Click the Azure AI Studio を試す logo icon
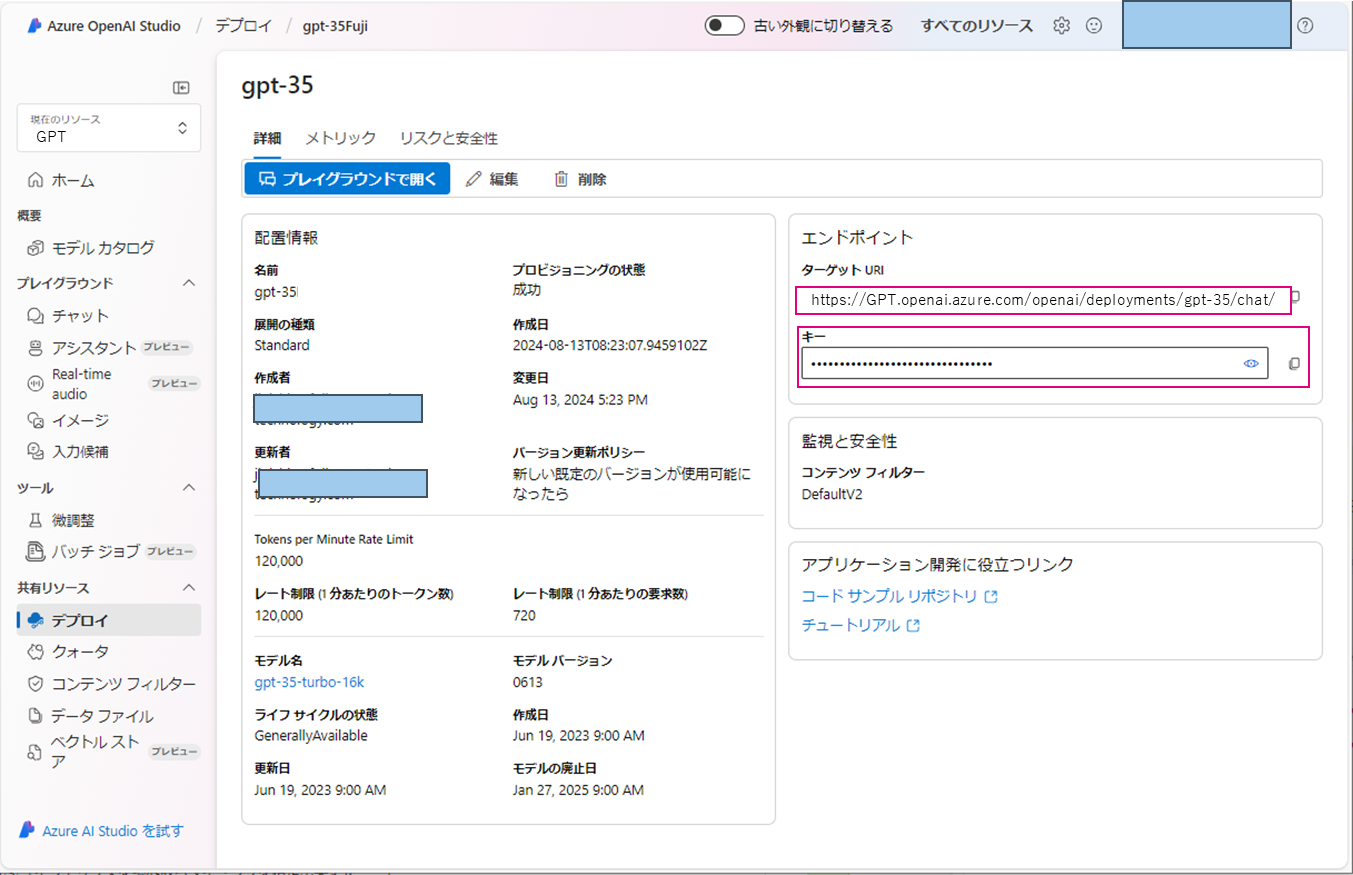The height and width of the screenshot is (875, 1353). click(27, 831)
